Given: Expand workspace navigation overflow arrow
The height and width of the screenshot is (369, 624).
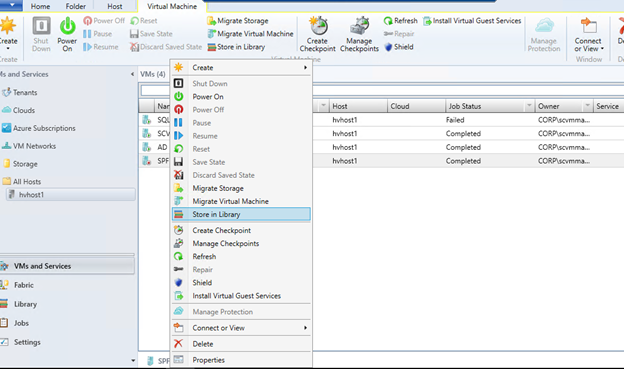Looking at the screenshot, I should [133, 361].
